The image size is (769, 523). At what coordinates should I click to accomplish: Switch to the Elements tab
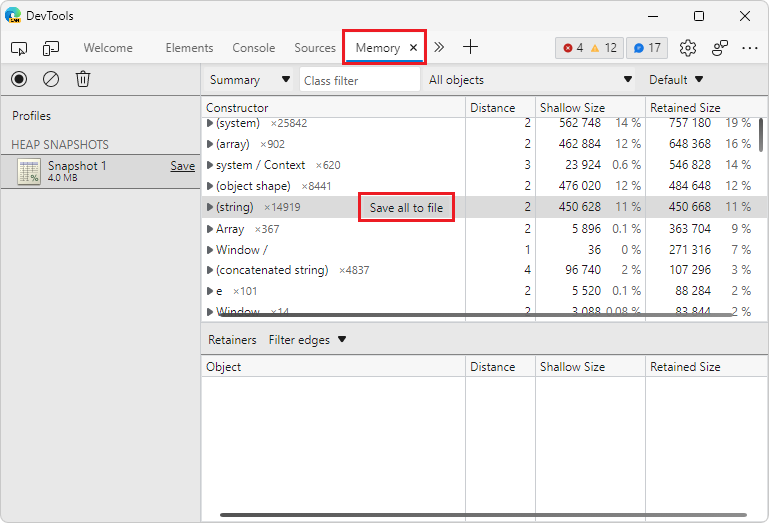point(189,48)
